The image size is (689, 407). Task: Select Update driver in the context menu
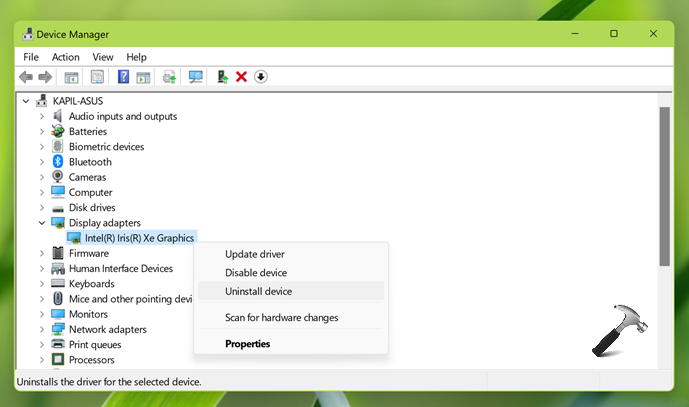coord(254,254)
